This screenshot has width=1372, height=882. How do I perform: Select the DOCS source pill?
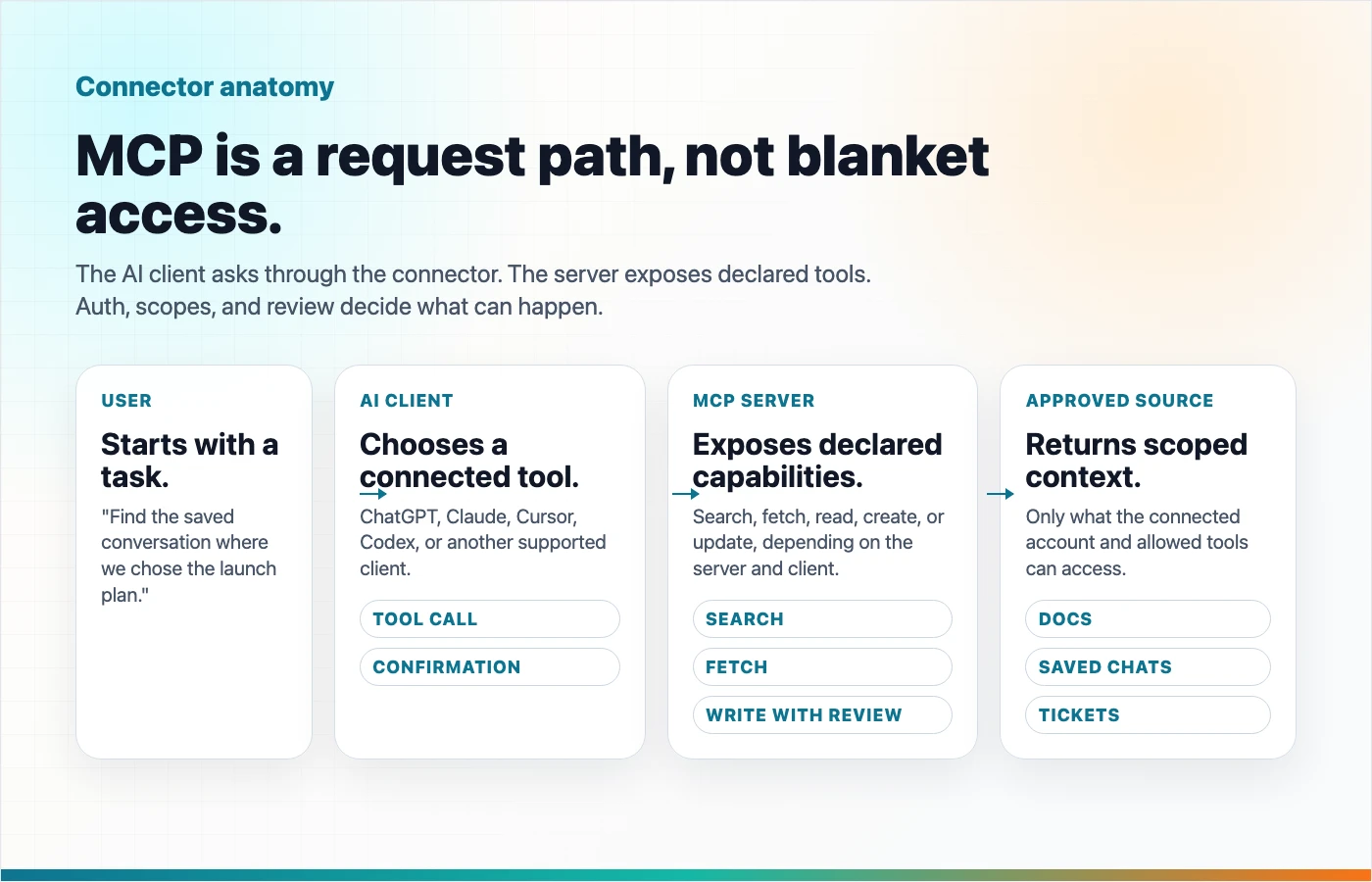tap(1148, 619)
